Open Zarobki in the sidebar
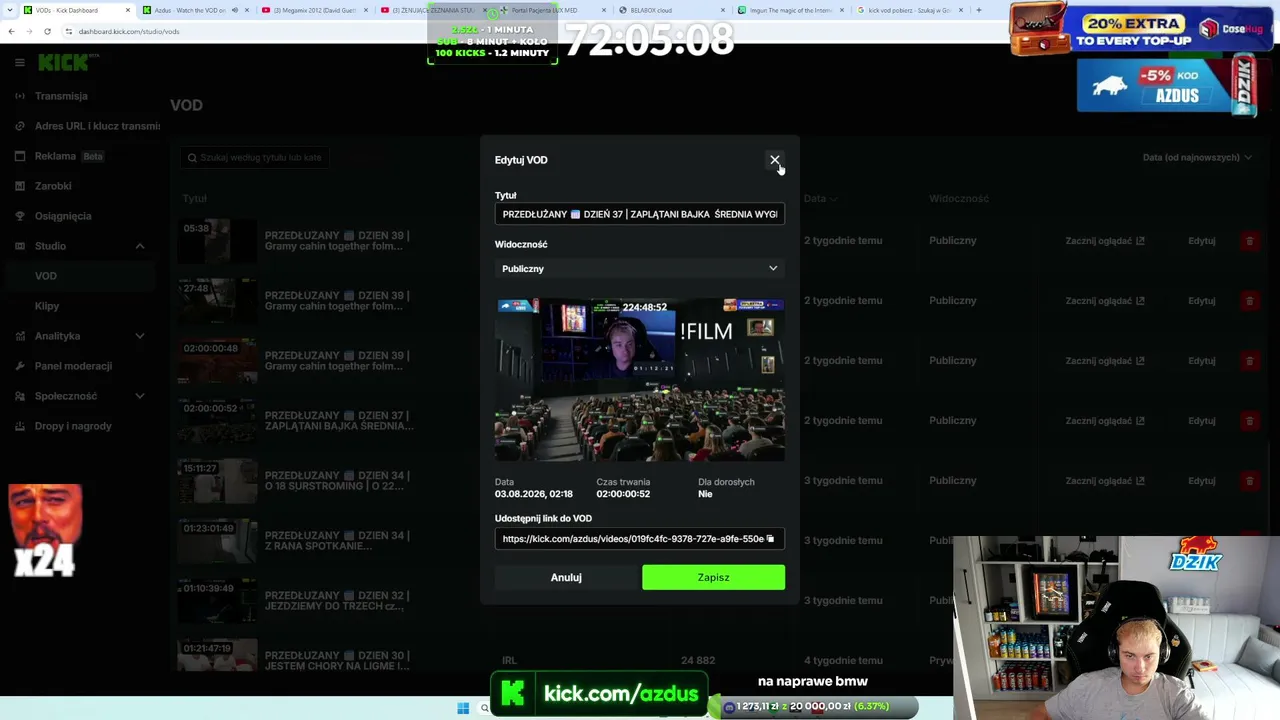 53,186
